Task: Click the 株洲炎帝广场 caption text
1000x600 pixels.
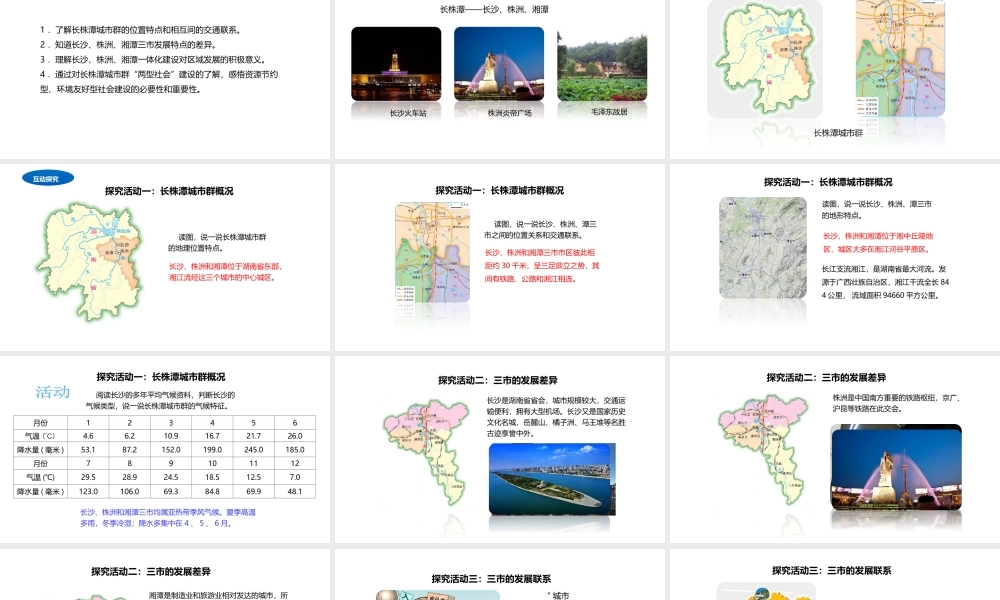Action: pyautogui.click(x=510, y=113)
